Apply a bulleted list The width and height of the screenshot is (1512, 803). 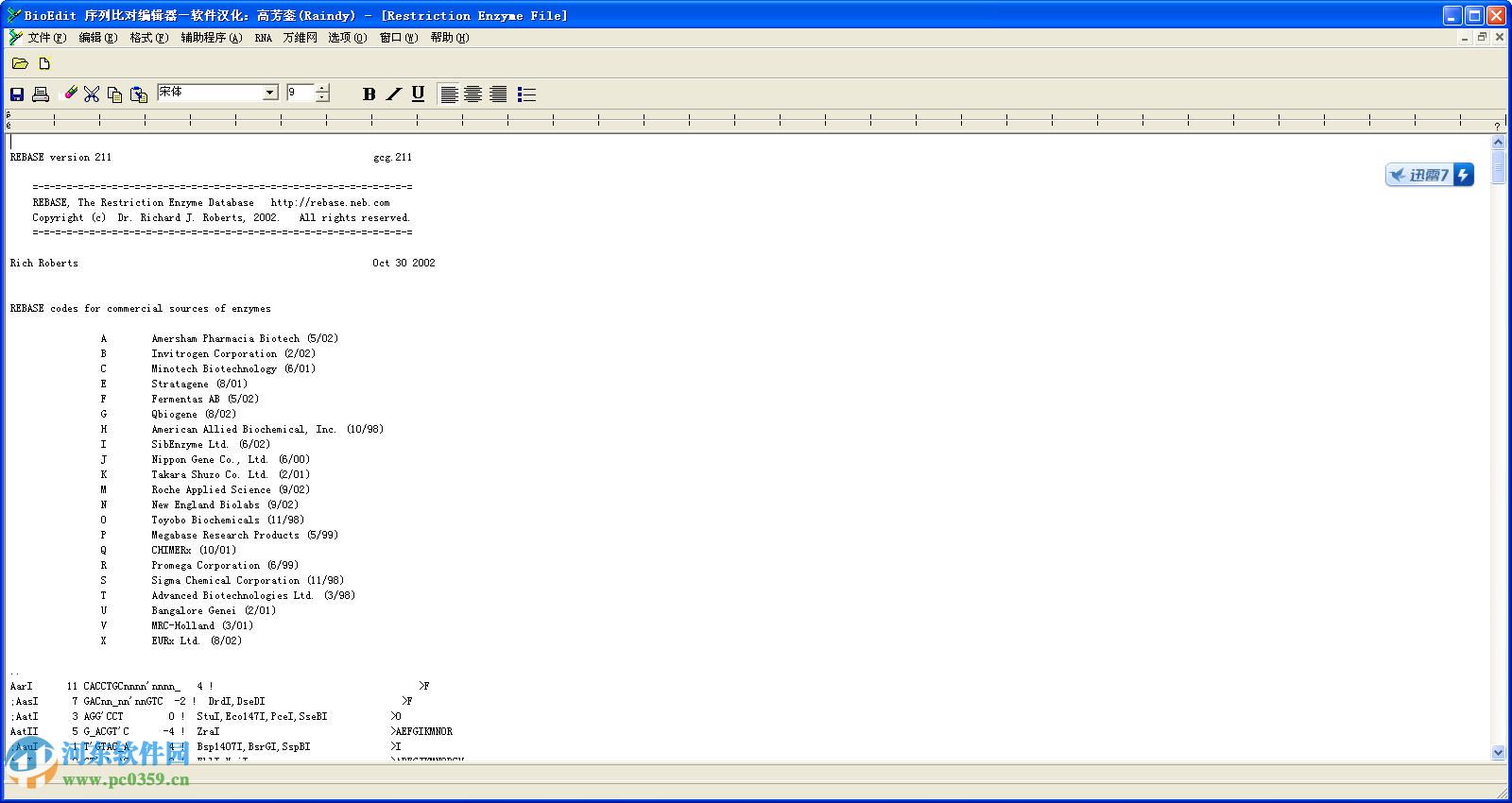coord(526,94)
